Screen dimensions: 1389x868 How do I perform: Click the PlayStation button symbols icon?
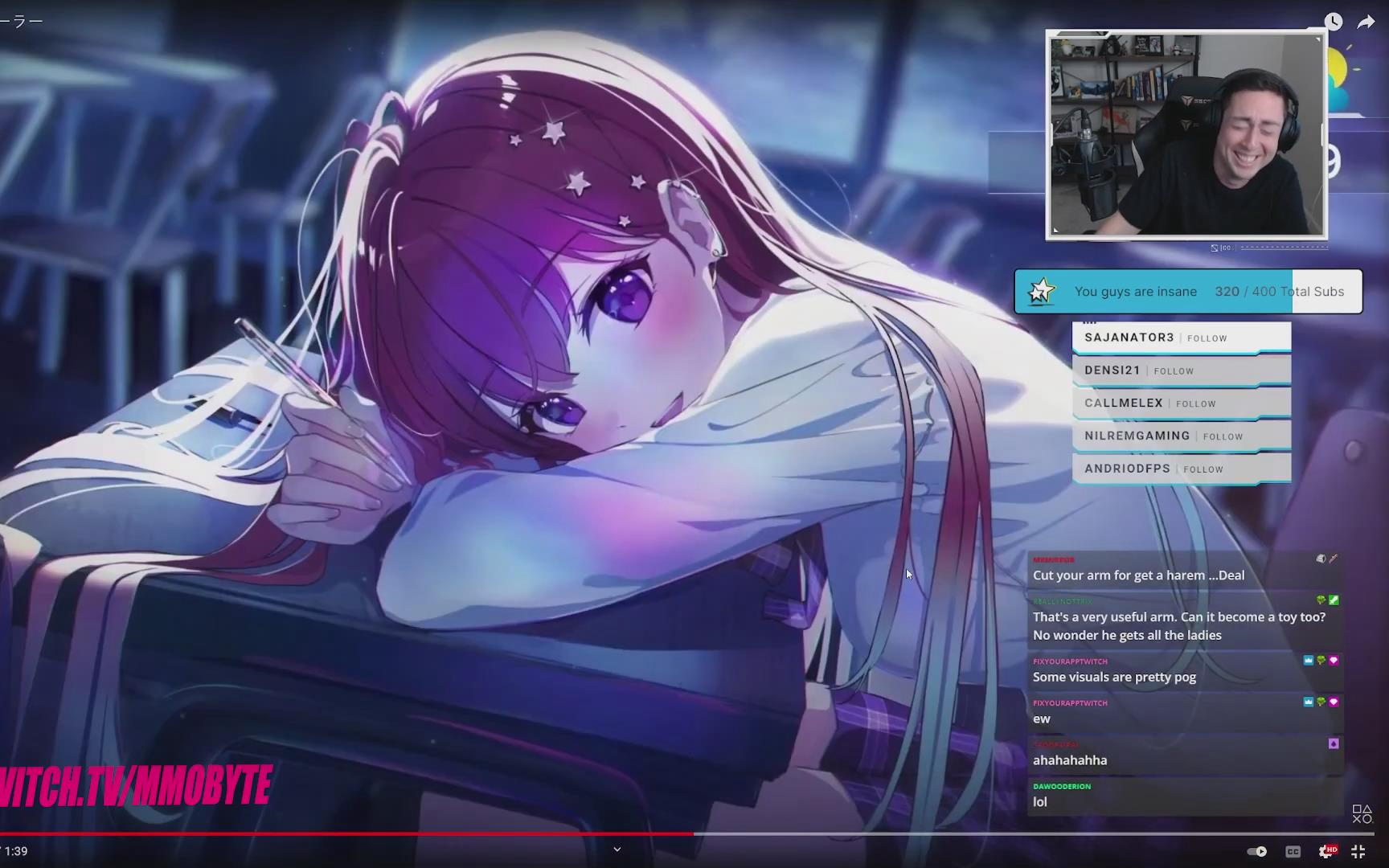1362,813
